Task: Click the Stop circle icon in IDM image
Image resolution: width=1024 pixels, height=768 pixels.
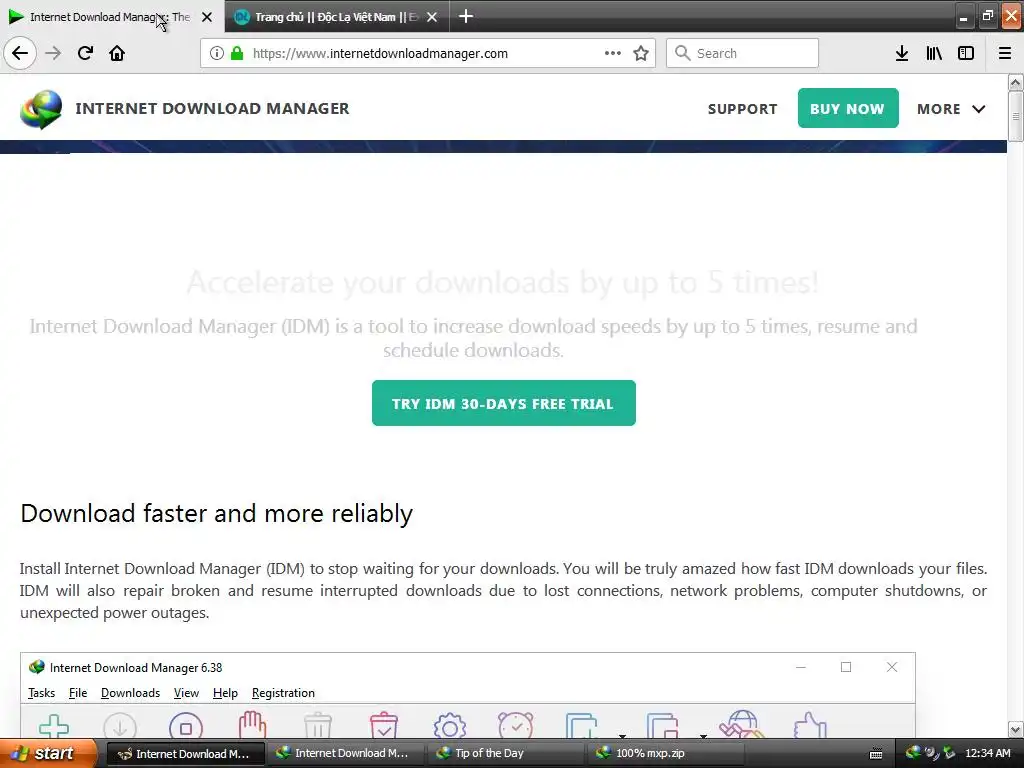Action: 186,726
